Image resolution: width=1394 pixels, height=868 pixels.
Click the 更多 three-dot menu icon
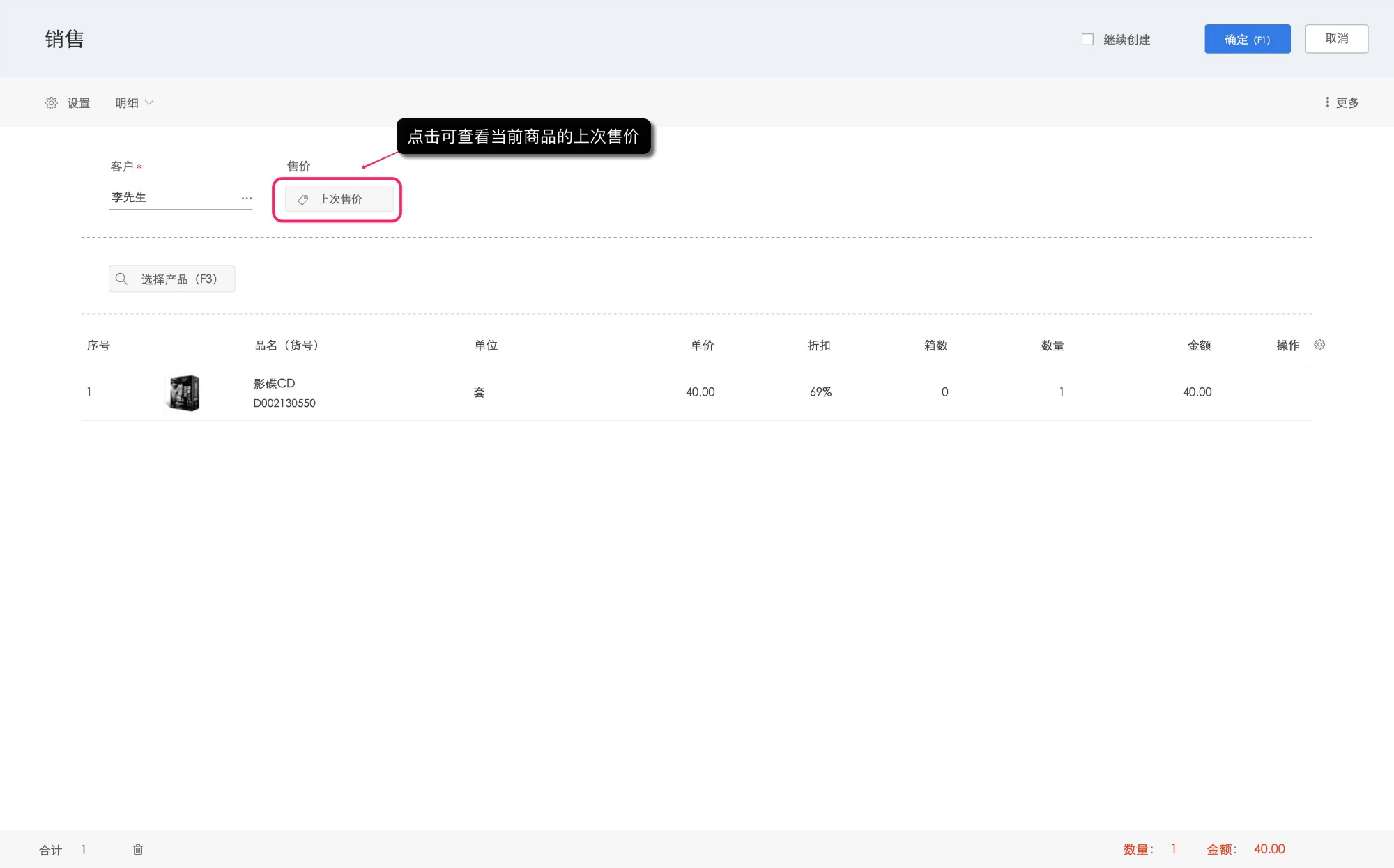pos(1327,102)
